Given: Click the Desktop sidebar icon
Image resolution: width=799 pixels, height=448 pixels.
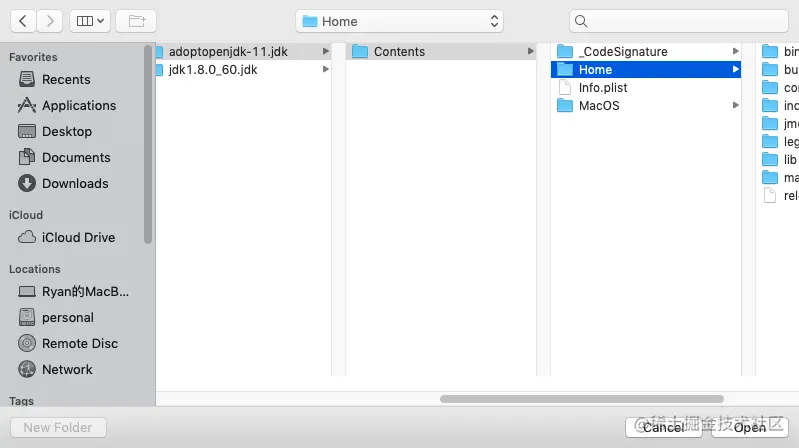Looking at the screenshot, I should click(27, 131).
